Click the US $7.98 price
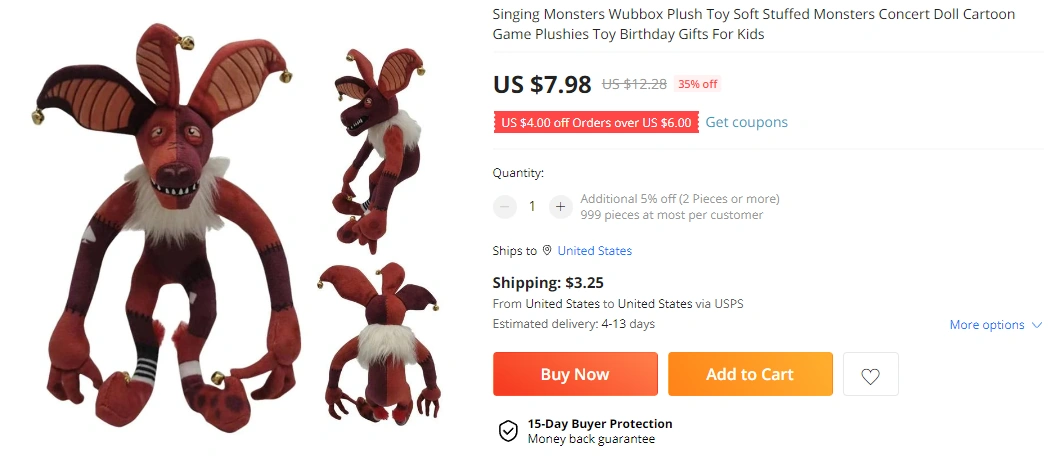The height and width of the screenshot is (461, 1060). coord(542,84)
